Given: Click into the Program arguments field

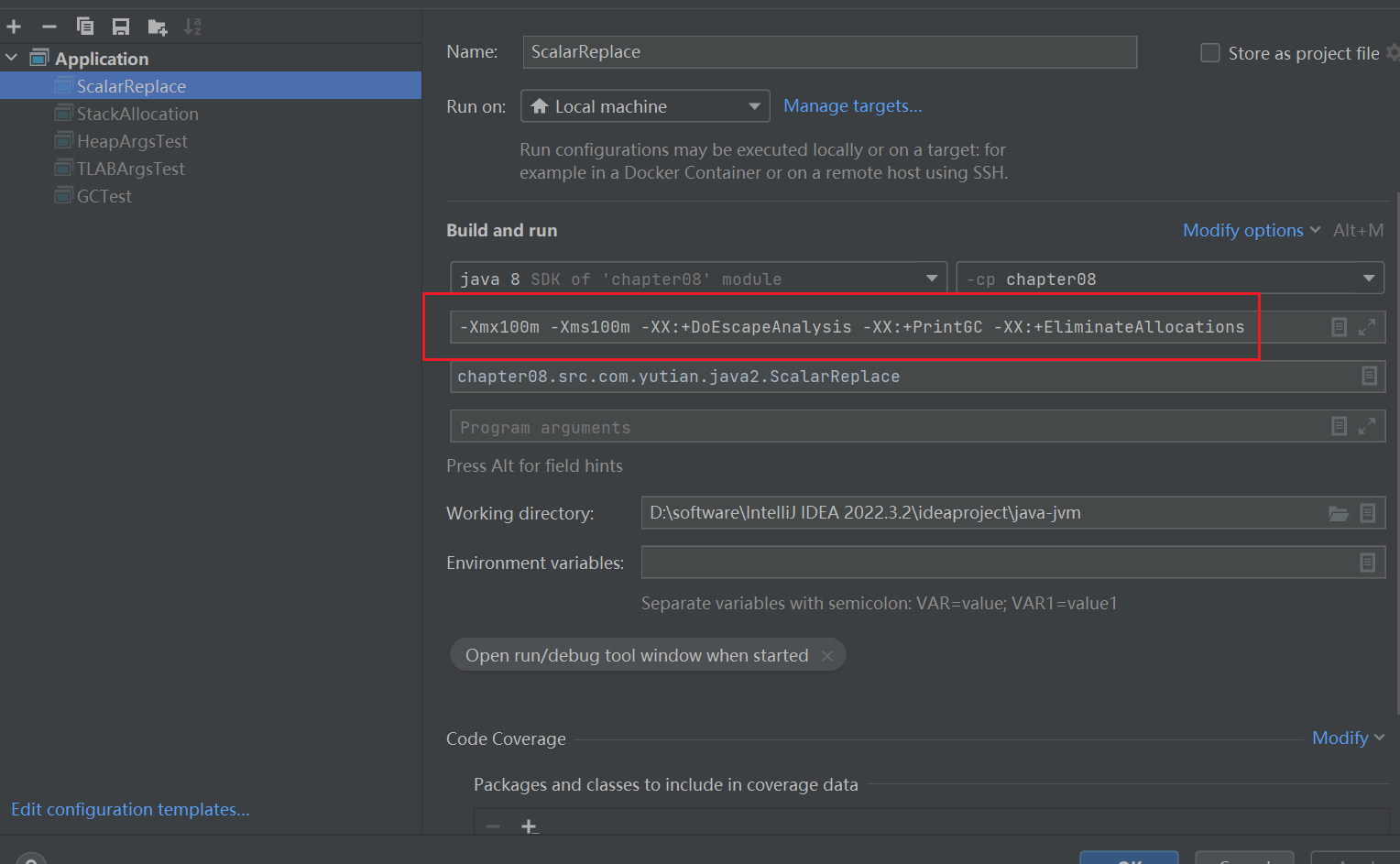Looking at the screenshot, I should click(x=880, y=427).
